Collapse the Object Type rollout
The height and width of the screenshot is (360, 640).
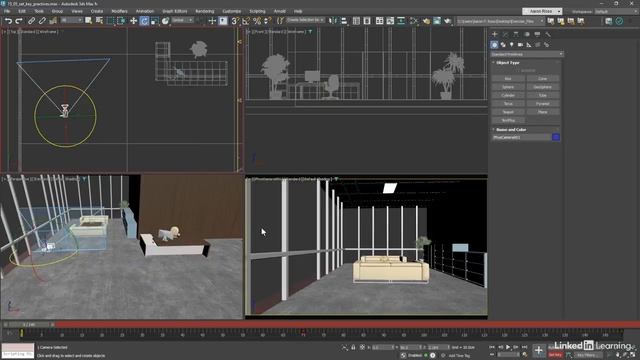507,62
